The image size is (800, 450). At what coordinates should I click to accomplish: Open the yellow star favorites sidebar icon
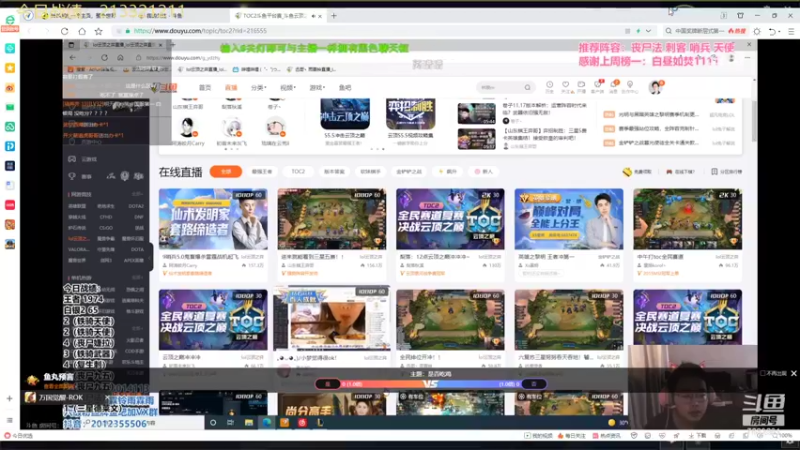tap(10, 68)
